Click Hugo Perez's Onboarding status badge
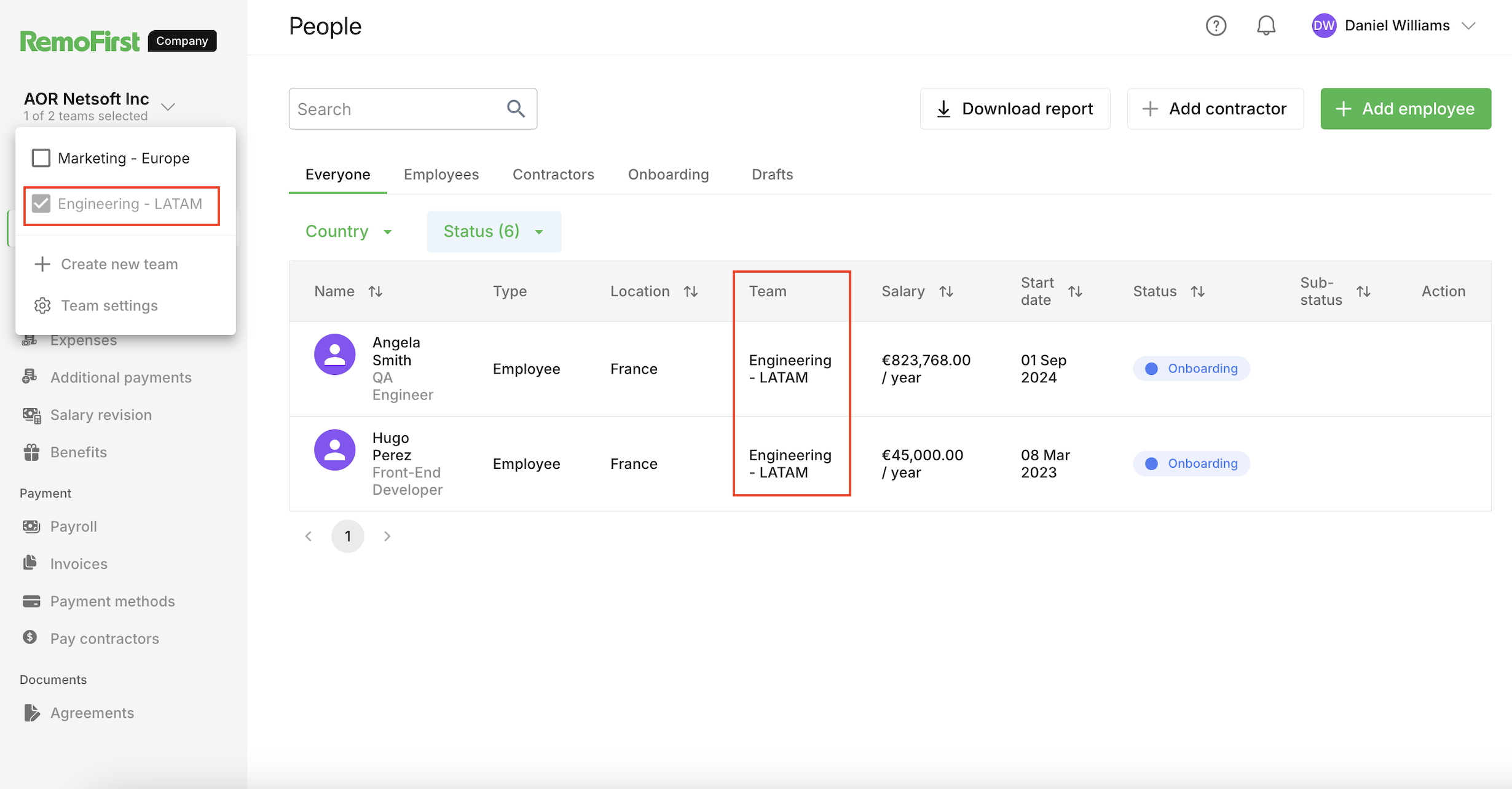Screen dimensions: 1512x789 click(1191, 463)
